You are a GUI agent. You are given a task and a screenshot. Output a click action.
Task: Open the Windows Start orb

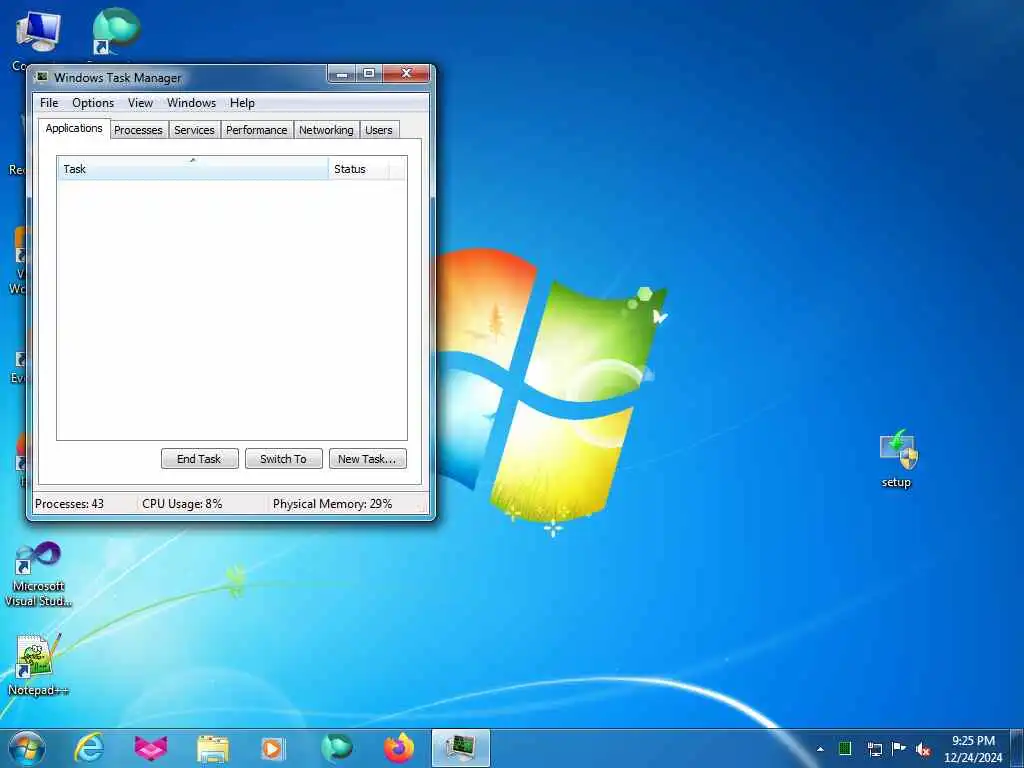click(27, 748)
